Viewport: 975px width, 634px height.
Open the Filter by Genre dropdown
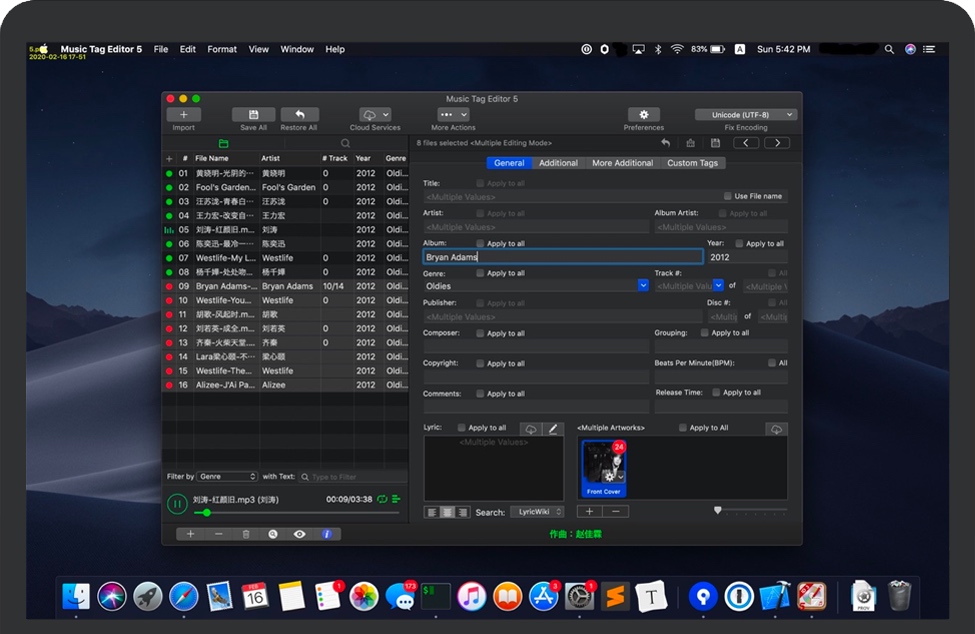[x=226, y=477]
